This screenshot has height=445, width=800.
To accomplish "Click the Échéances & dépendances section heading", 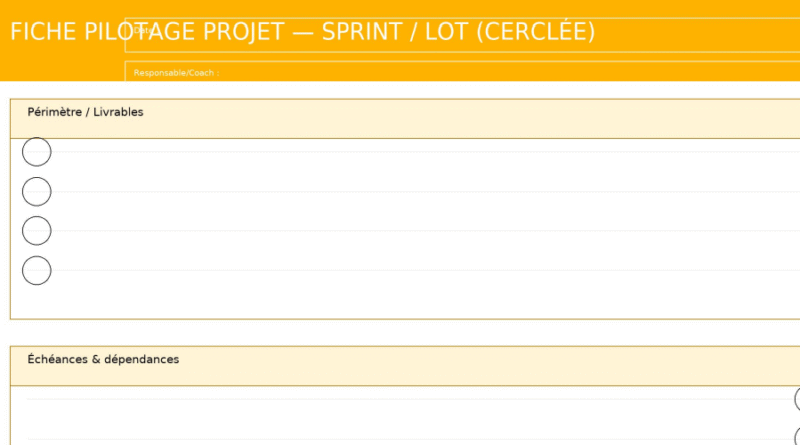I will (x=104, y=359).
